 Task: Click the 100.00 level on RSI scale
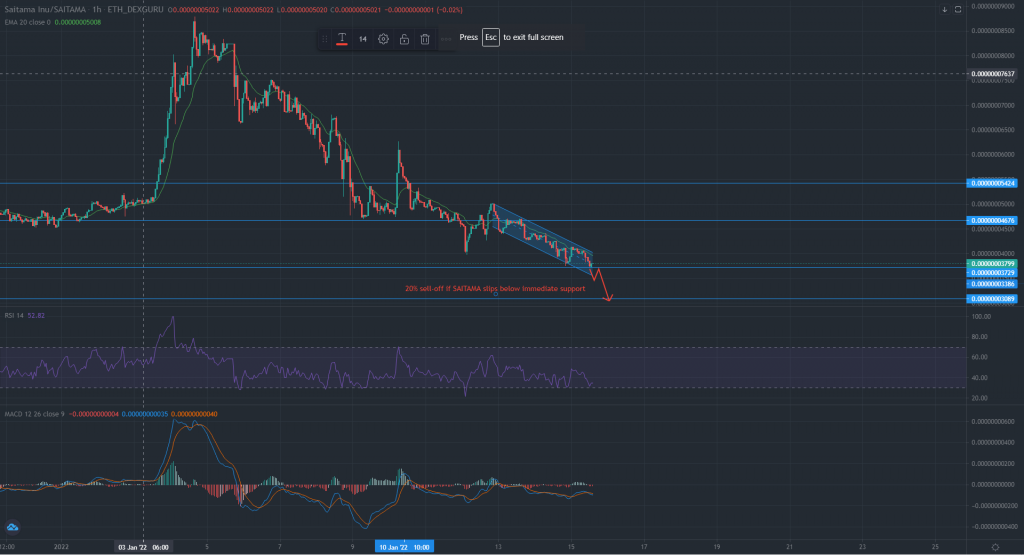982,317
